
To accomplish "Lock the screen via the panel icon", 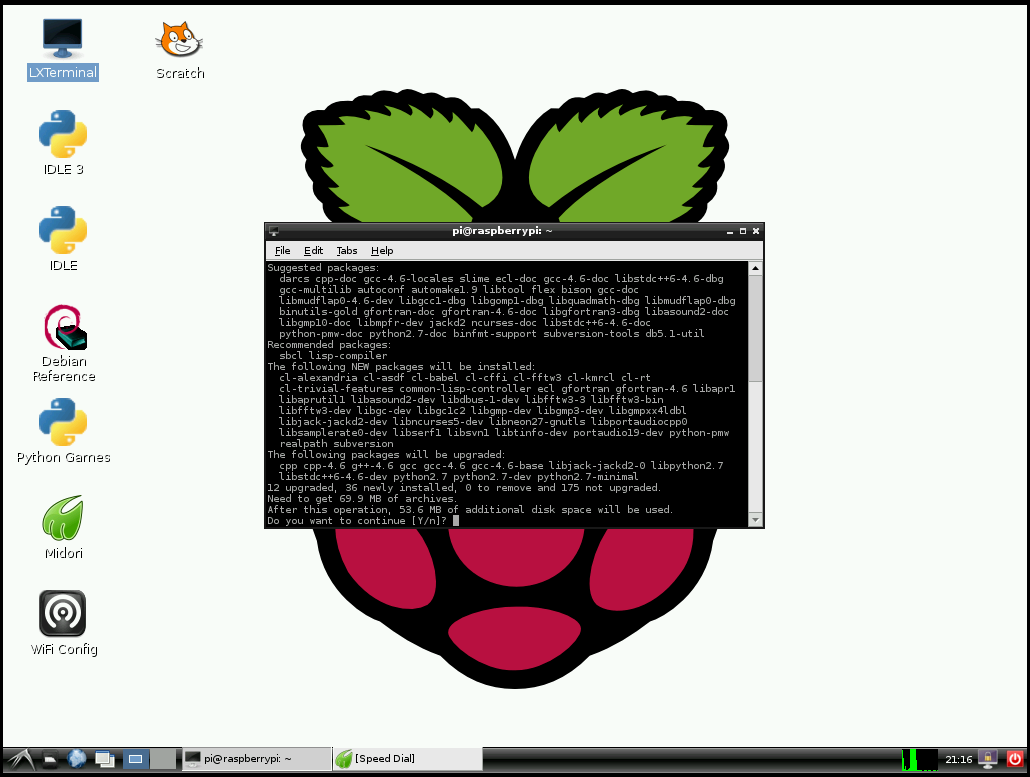I will coord(987,759).
